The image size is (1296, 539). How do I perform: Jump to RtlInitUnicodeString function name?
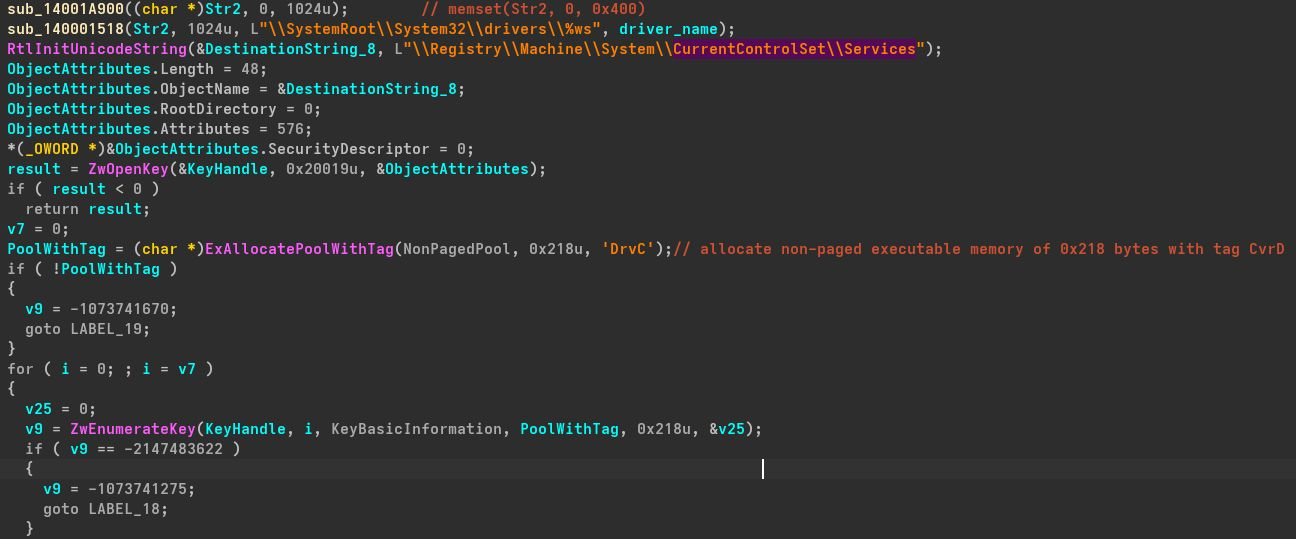pyautogui.click(x=95, y=49)
